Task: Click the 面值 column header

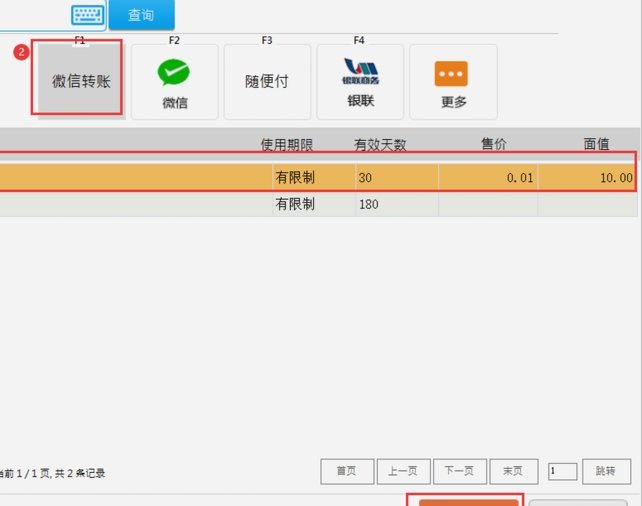Action: coord(596,144)
